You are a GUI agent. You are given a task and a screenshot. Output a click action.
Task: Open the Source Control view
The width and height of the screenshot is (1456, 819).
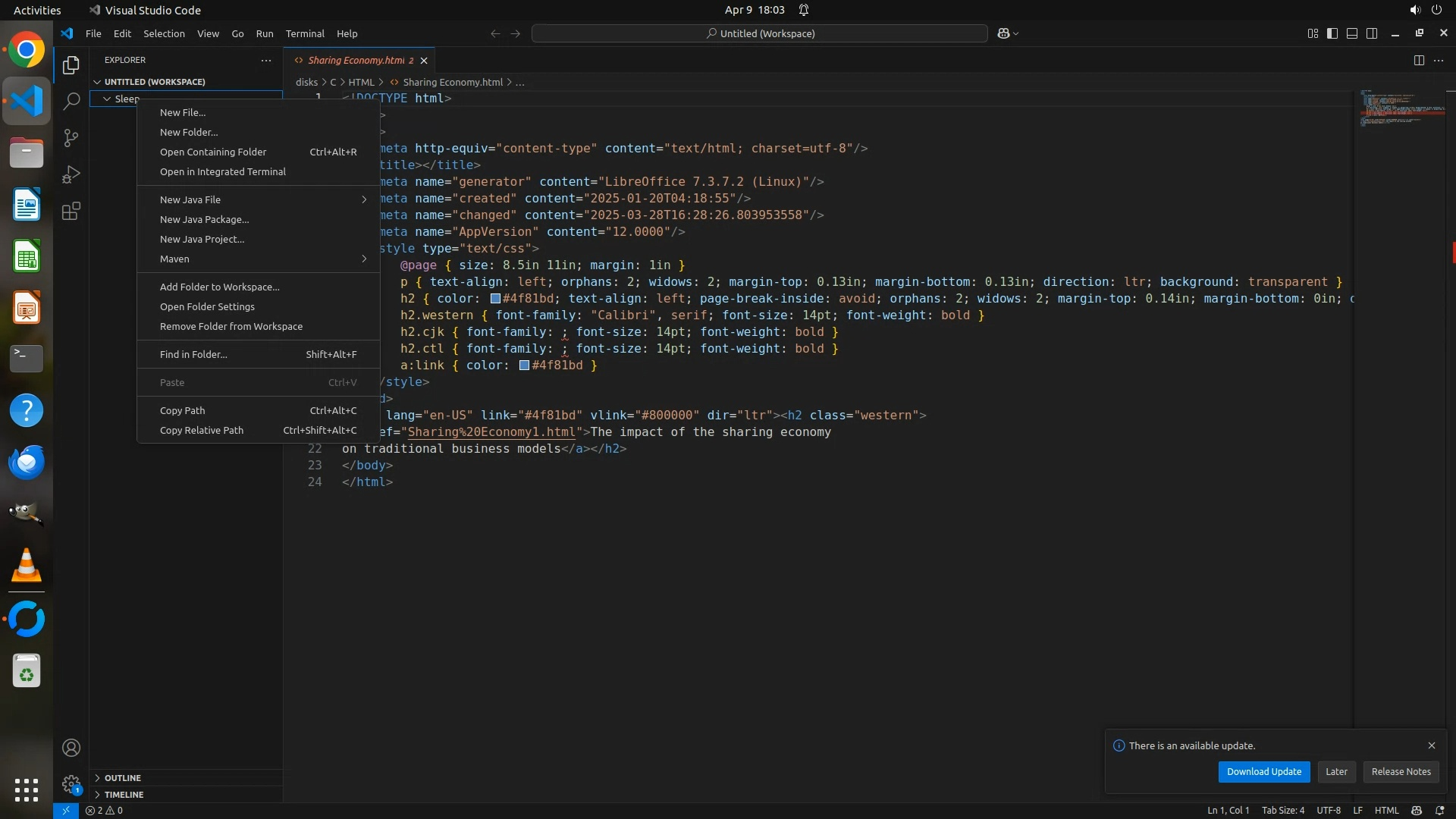click(x=71, y=138)
